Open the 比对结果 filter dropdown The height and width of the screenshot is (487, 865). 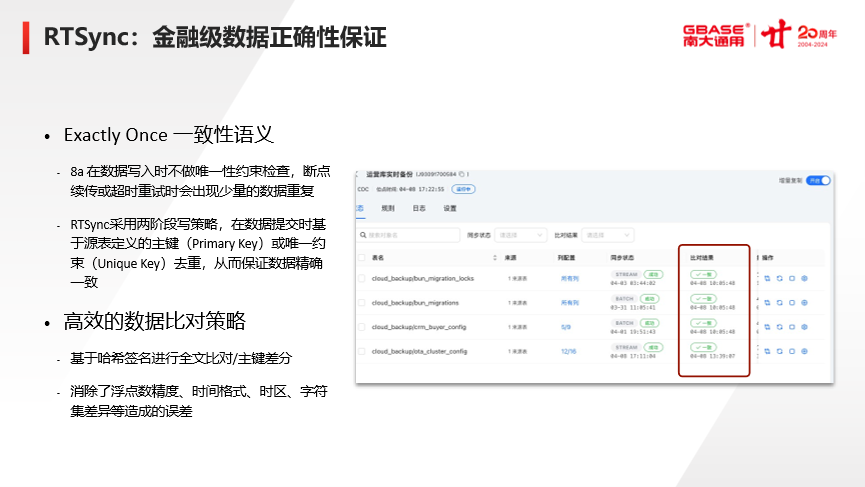click(x=607, y=236)
